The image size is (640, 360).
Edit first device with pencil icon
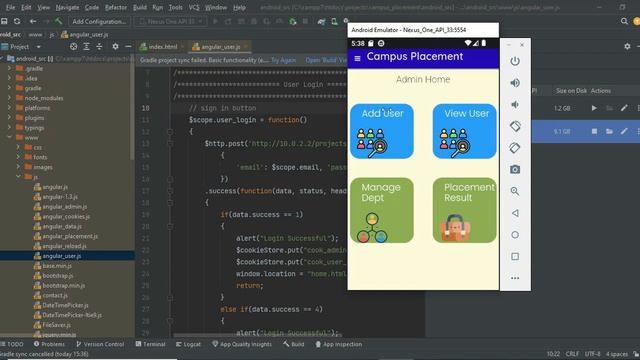tap(624, 108)
